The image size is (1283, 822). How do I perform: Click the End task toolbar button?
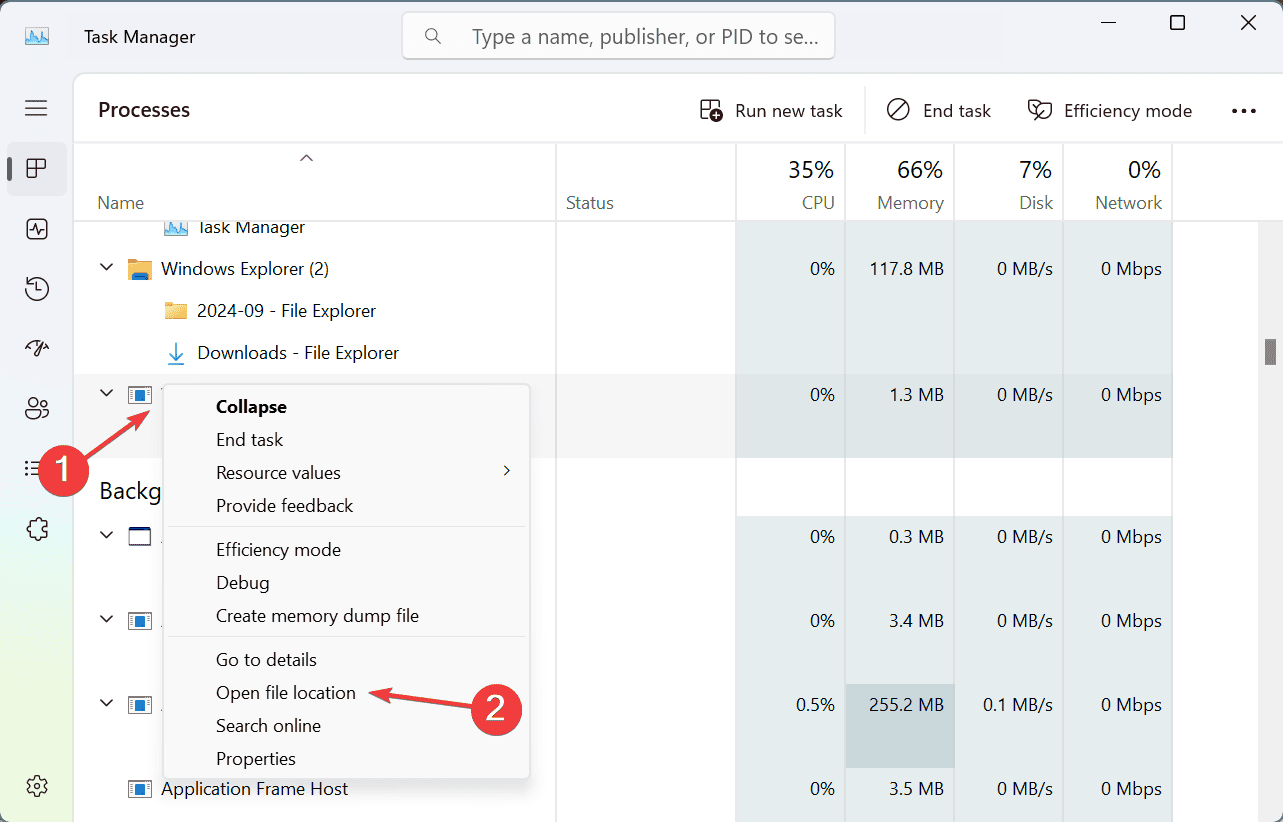click(939, 111)
